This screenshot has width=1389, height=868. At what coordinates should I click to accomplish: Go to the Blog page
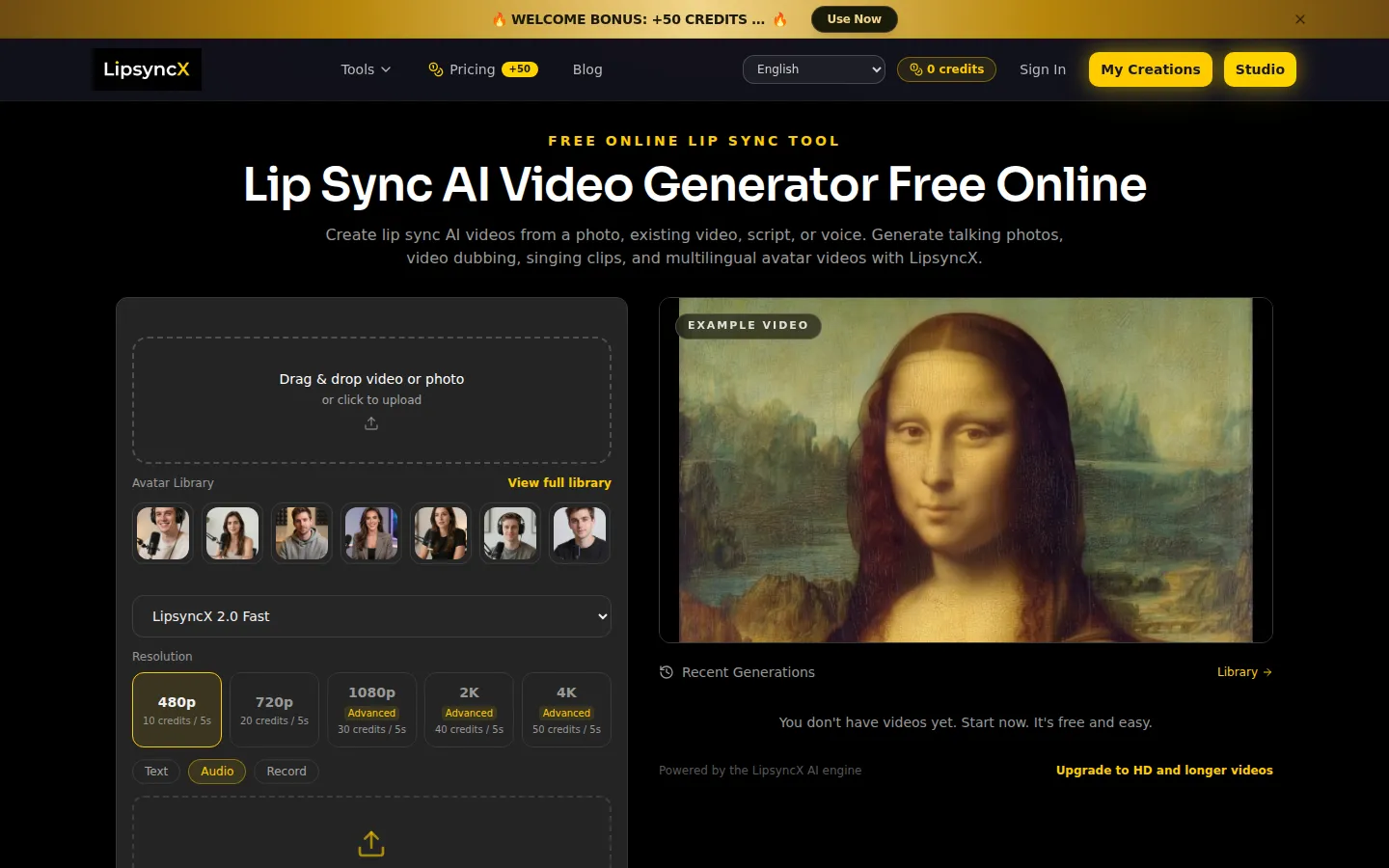pos(587,69)
